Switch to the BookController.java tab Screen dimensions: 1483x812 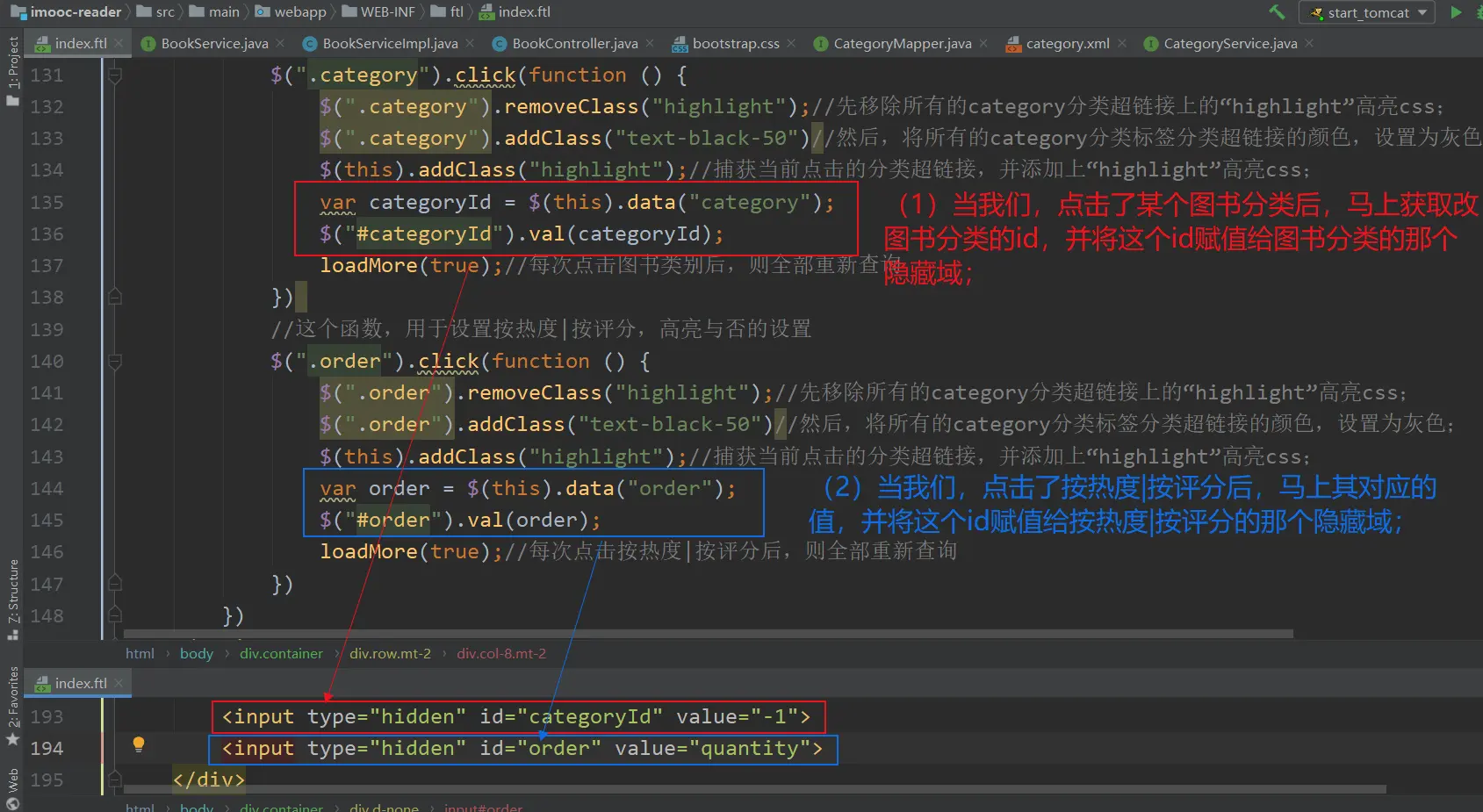coord(574,43)
